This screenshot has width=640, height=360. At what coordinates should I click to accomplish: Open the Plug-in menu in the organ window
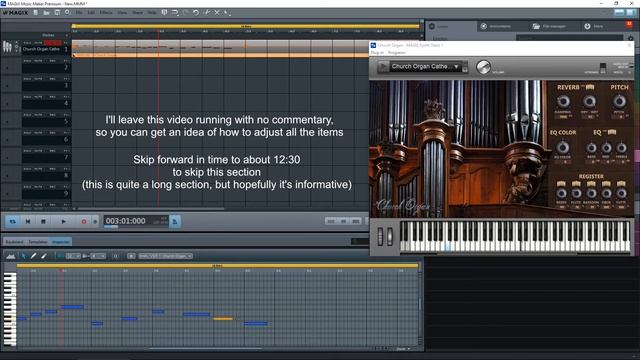click(x=377, y=53)
